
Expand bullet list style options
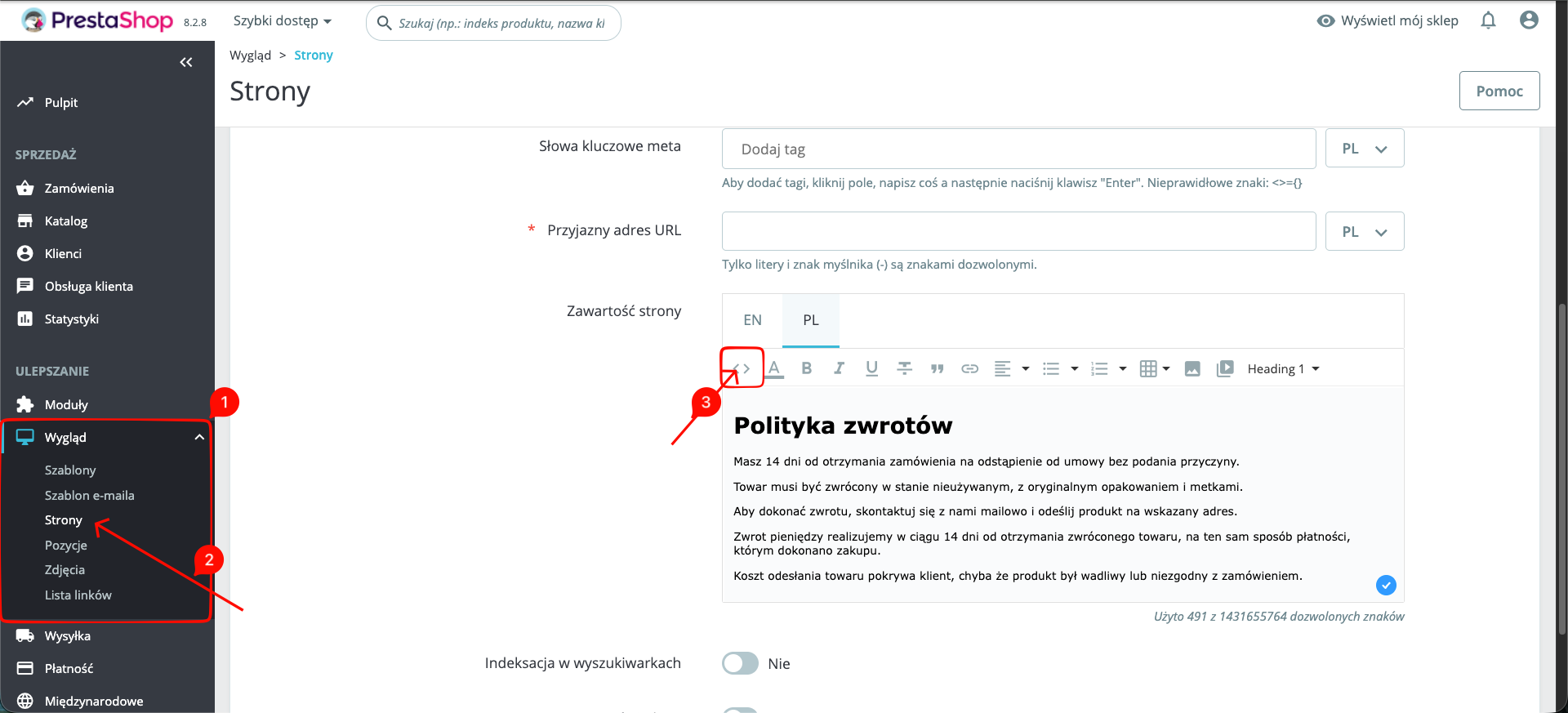click(x=1075, y=369)
